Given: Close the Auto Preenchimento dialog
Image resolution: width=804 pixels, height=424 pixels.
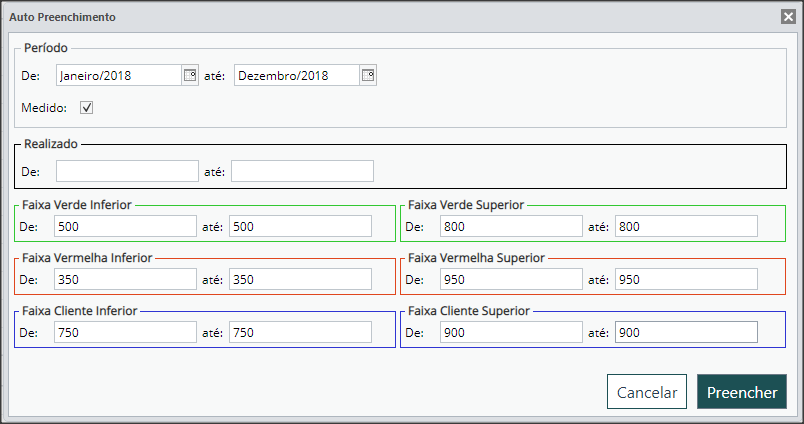Looking at the screenshot, I should coord(788,17).
